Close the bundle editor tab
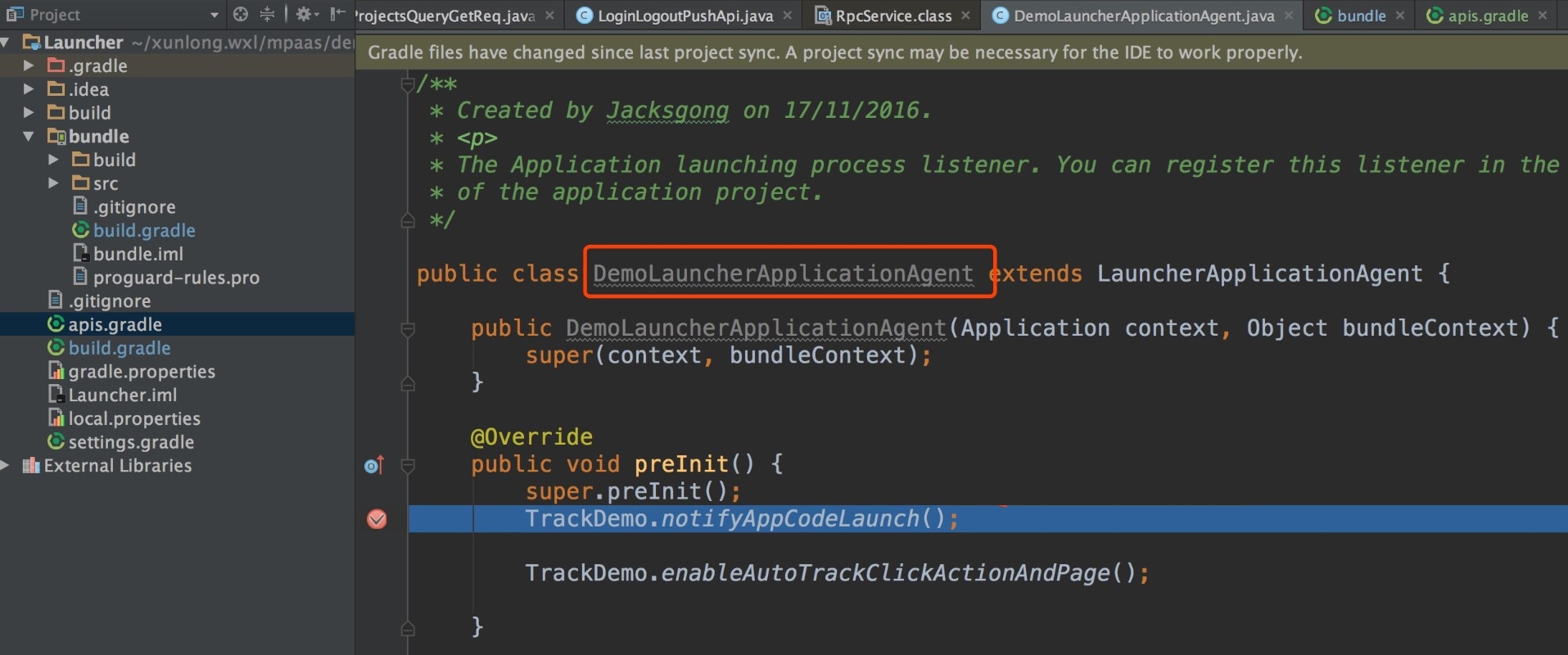Viewport: 1568px width, 655px height. [1400, 16]
